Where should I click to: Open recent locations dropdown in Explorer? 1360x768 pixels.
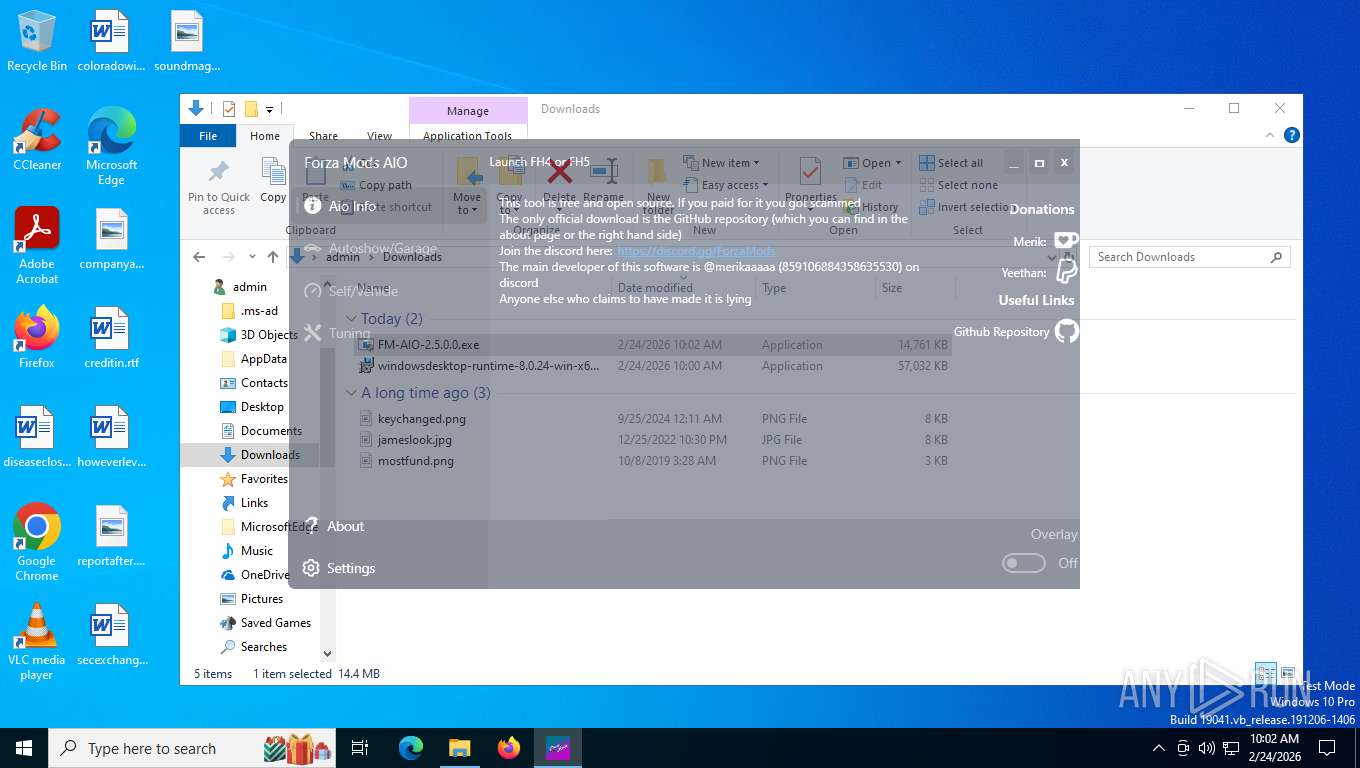tap(252, 257)
